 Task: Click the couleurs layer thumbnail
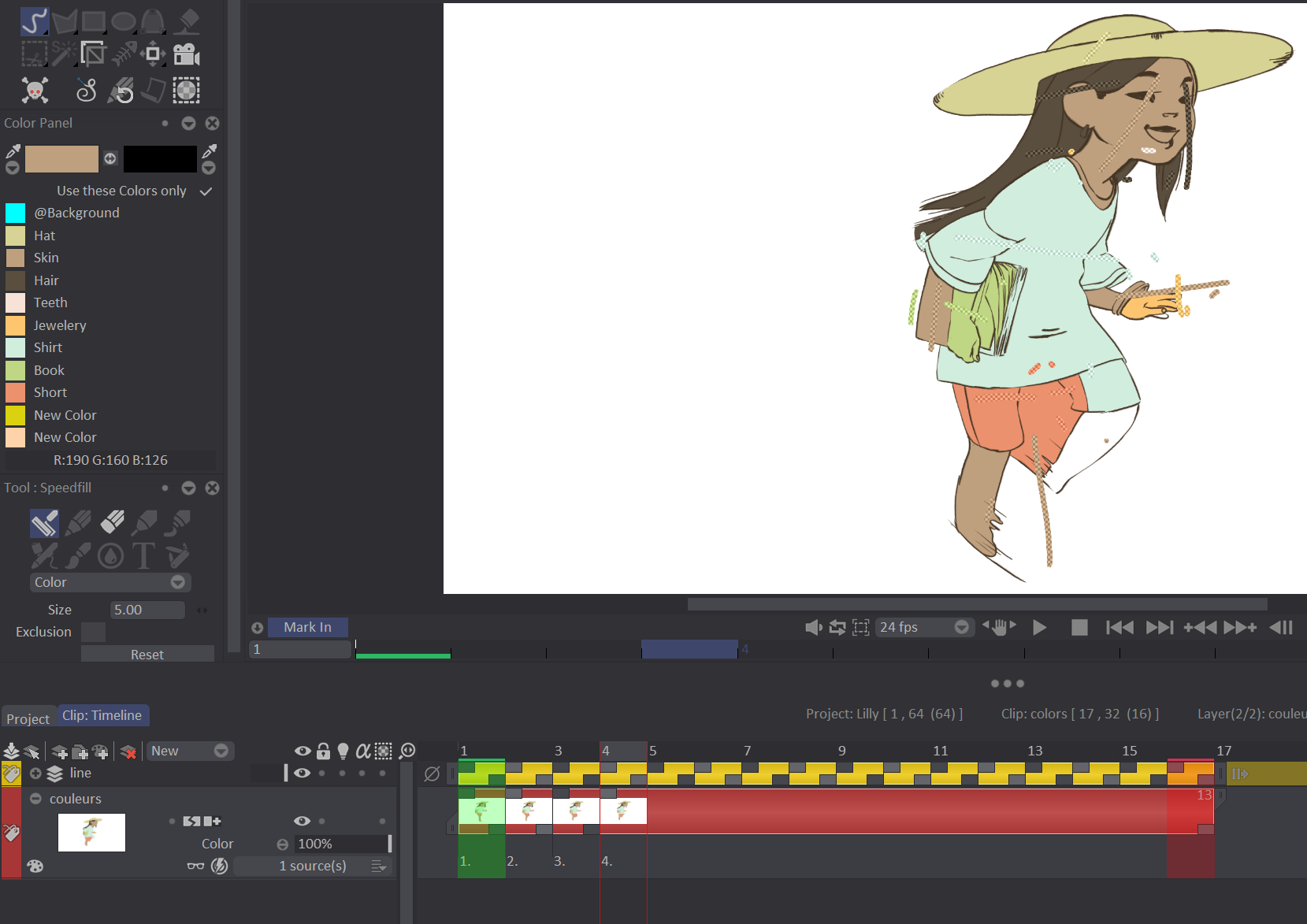(91, 832)
